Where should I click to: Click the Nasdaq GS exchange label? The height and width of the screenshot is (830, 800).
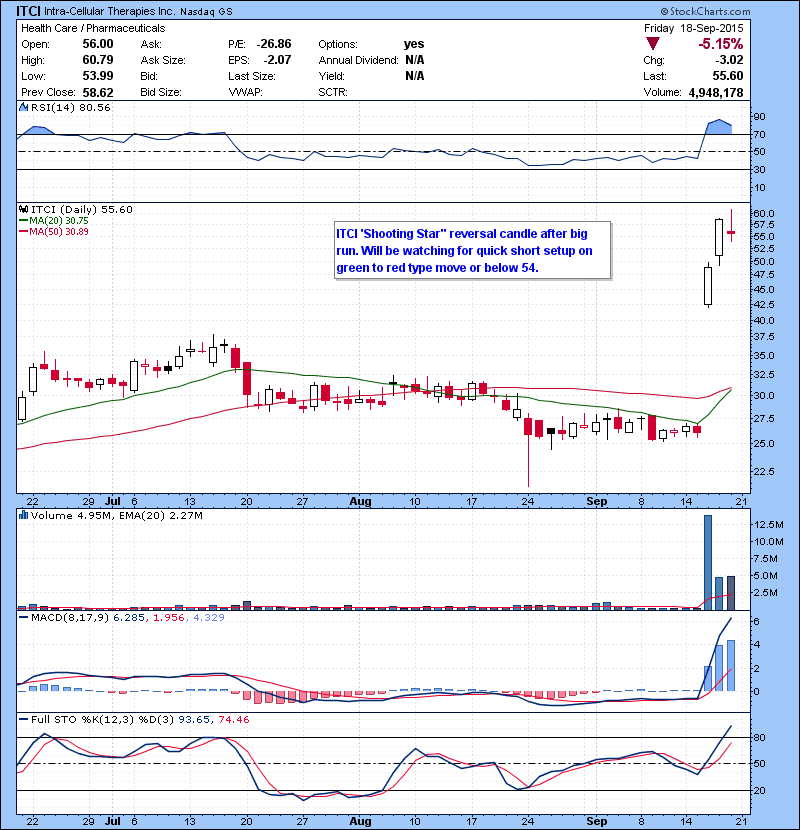coord(206,12)
